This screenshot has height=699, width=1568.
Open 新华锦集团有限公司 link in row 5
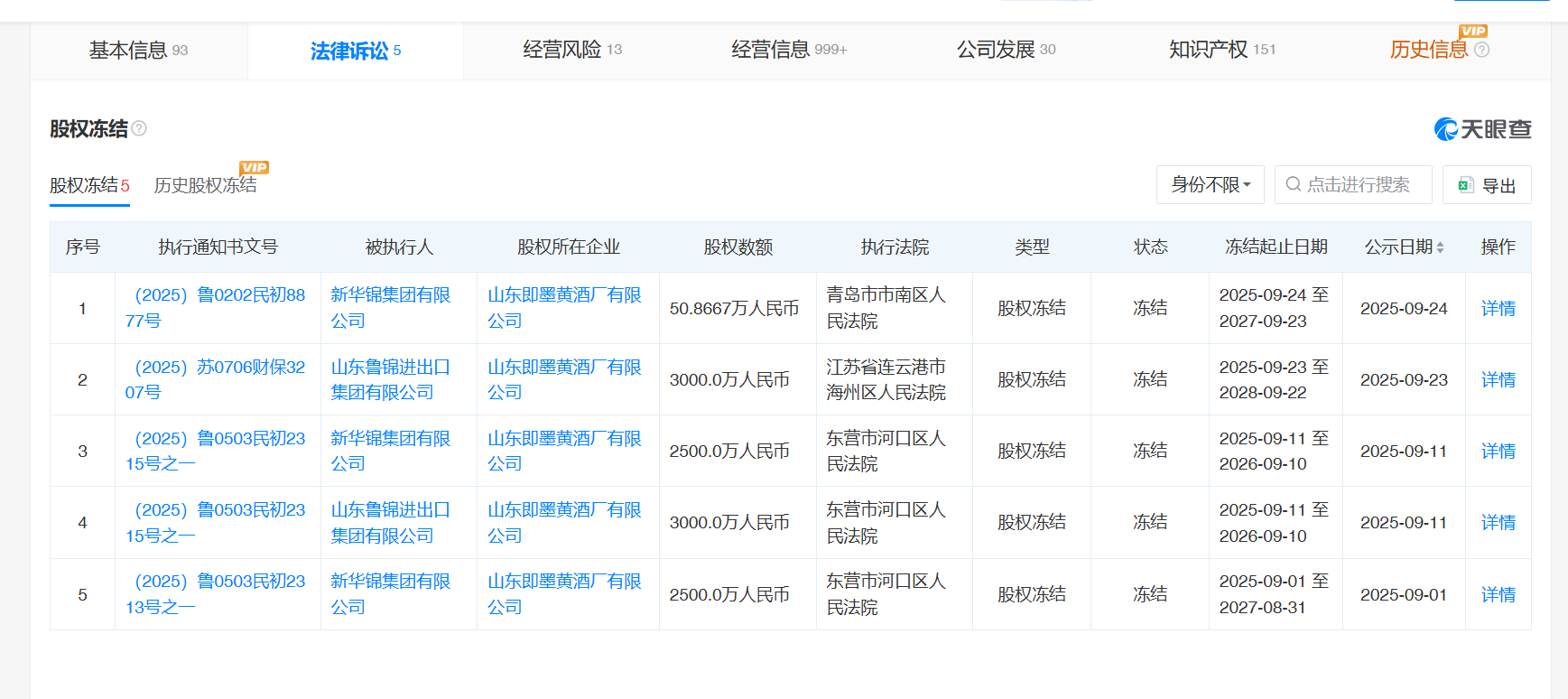[x=391, y=594]
